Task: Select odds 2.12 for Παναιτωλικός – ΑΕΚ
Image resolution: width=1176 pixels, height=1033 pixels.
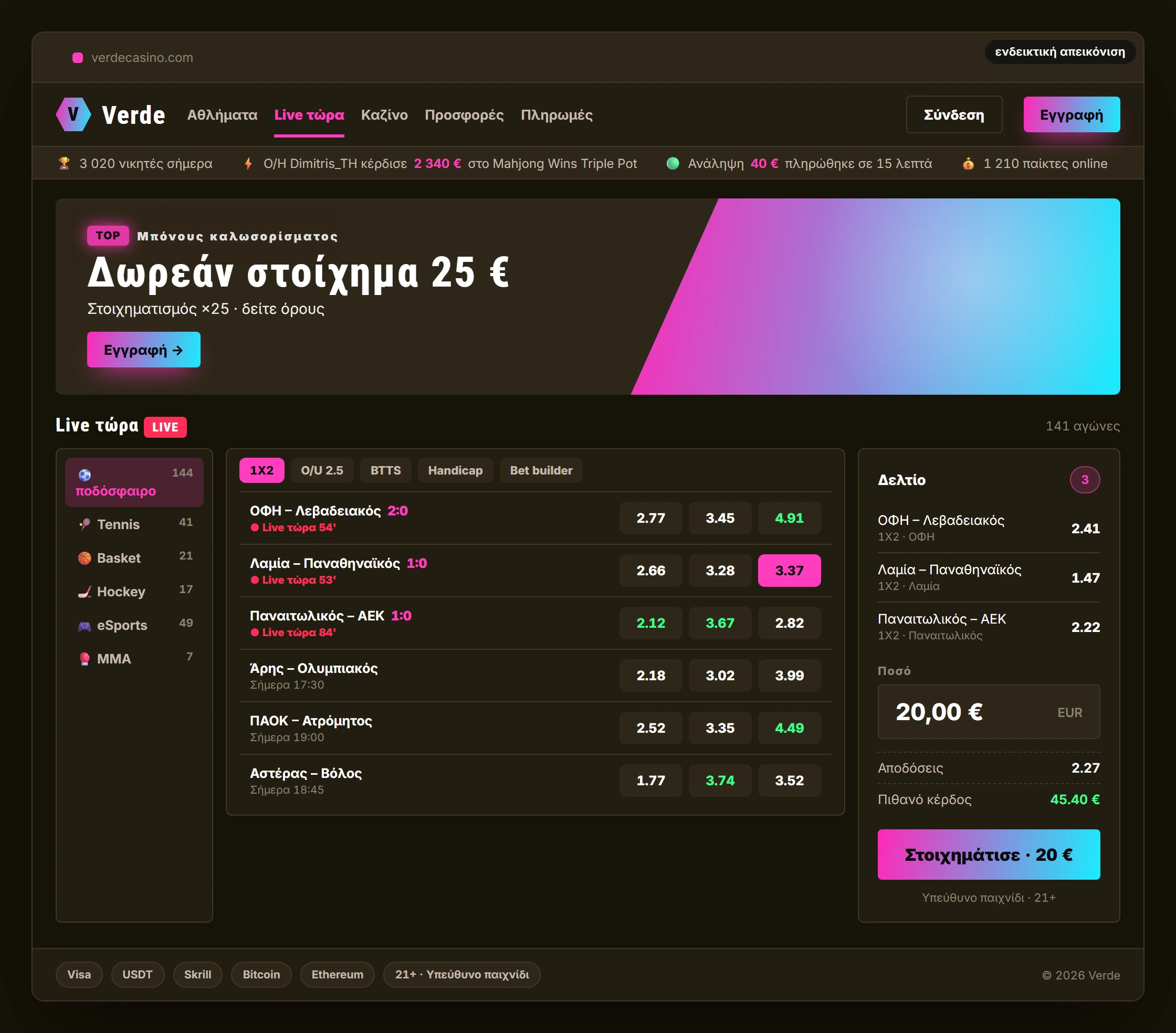Action: pyautogui.click(x=650, y=623)
